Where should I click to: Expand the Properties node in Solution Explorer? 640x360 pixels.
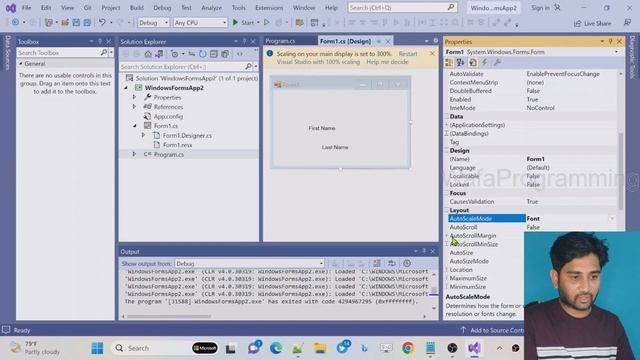click(134, 97)
